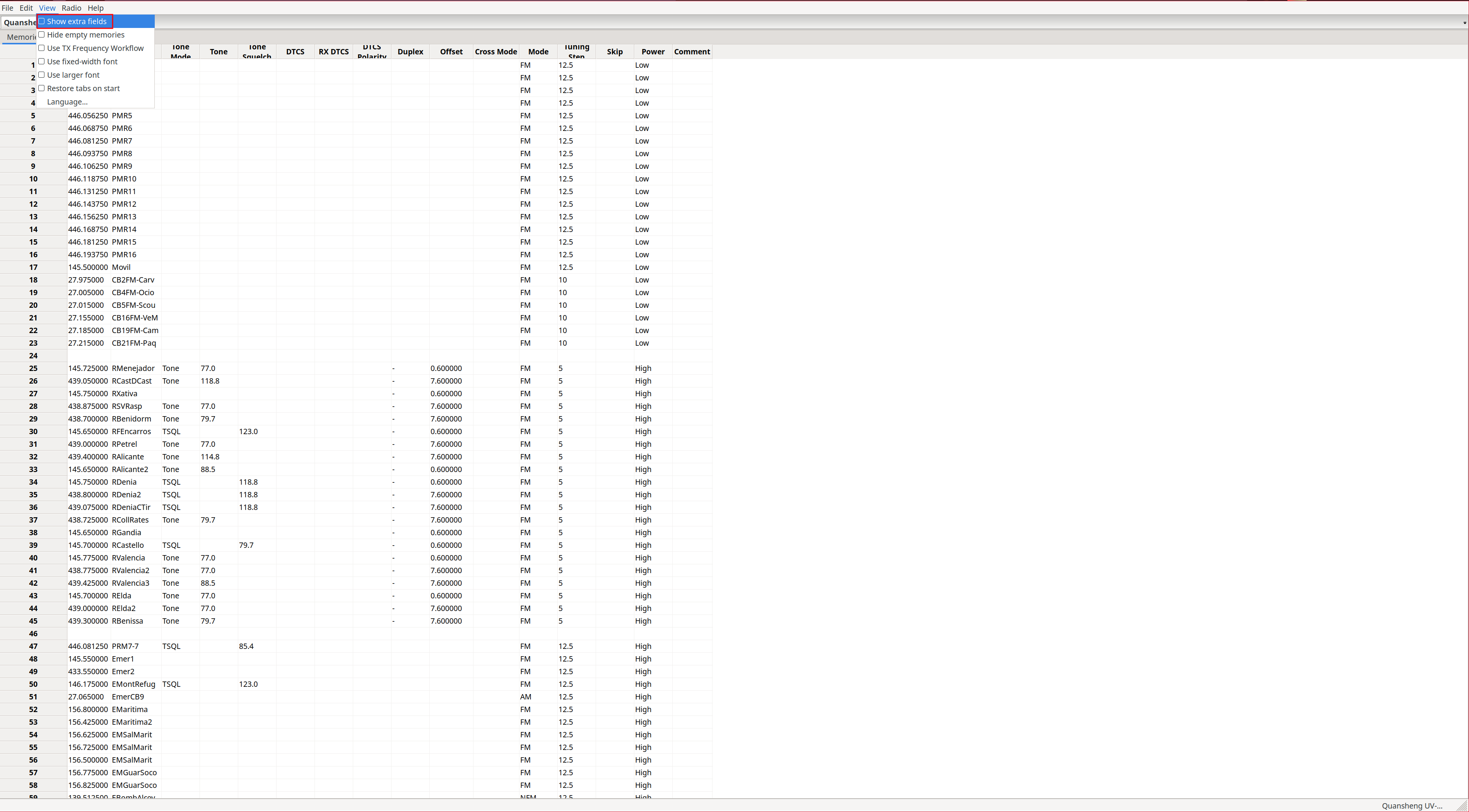1469x812 pixels.
Task: Select row header number 25
Action: [33, 368]
